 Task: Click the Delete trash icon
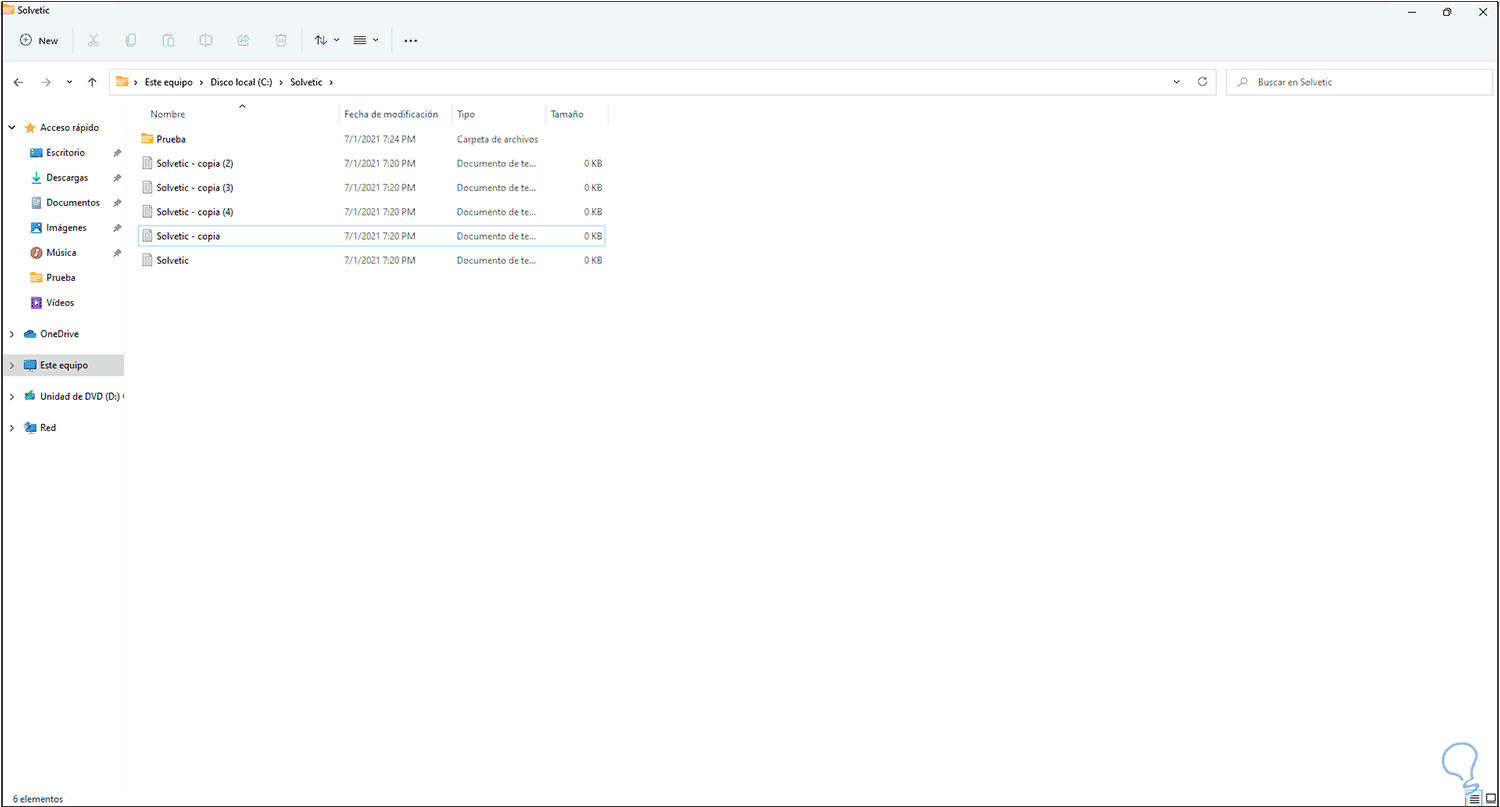pyautogui.click(x=281, y=40)
